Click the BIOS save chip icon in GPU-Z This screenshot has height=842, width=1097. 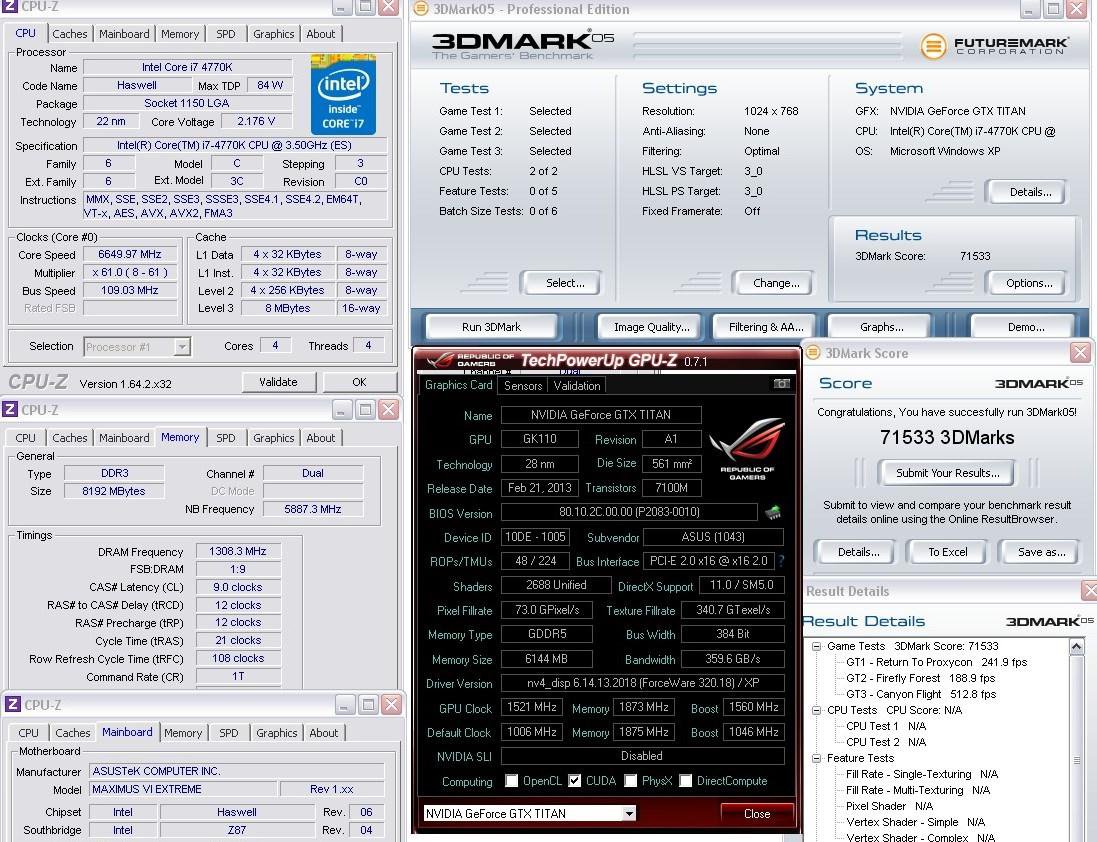[772, 513]
